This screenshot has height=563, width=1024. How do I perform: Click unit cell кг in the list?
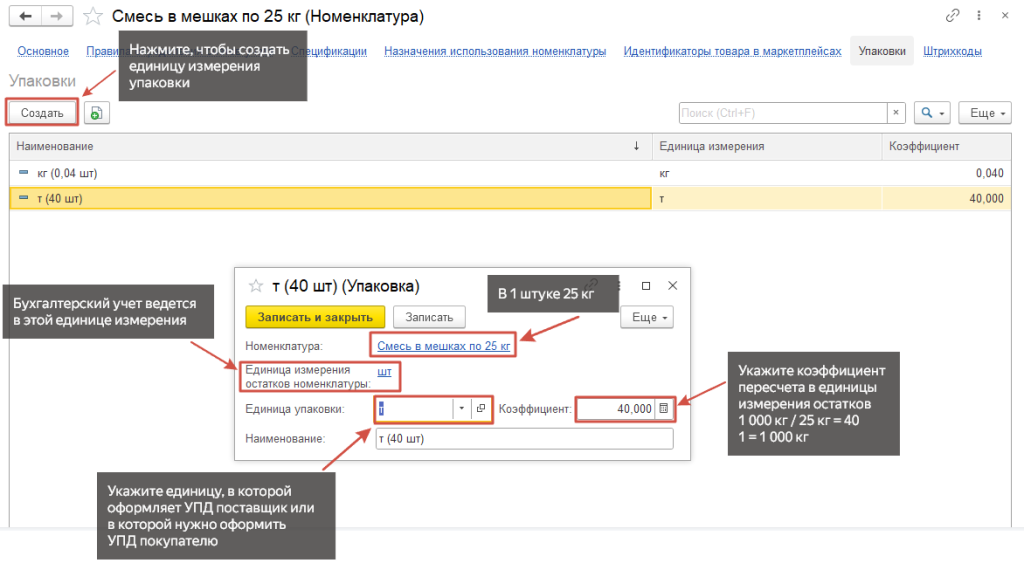point(767,173)
